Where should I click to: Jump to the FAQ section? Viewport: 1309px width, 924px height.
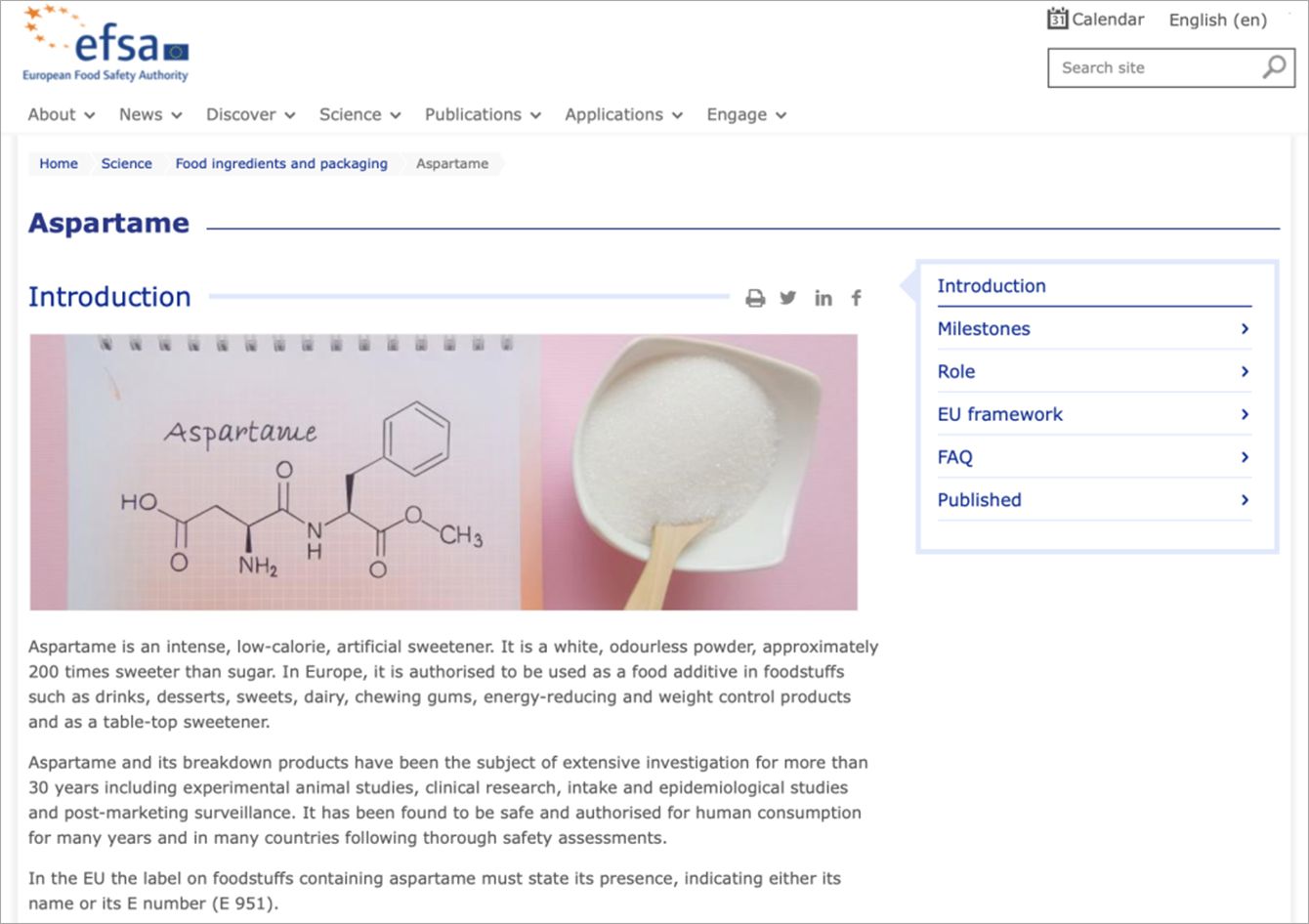point(954,457)
